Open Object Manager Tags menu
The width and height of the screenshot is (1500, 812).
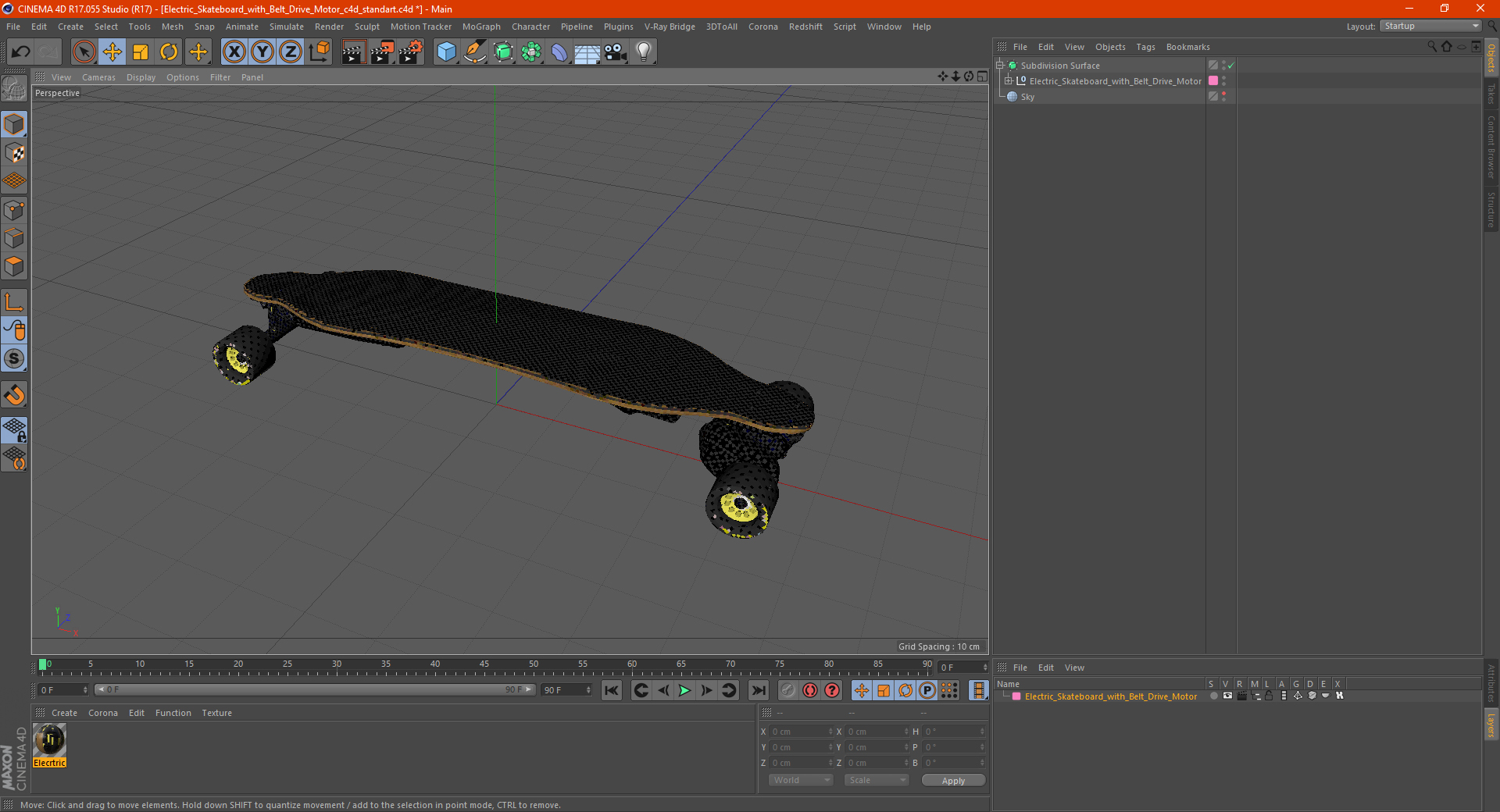point(1145,47)
